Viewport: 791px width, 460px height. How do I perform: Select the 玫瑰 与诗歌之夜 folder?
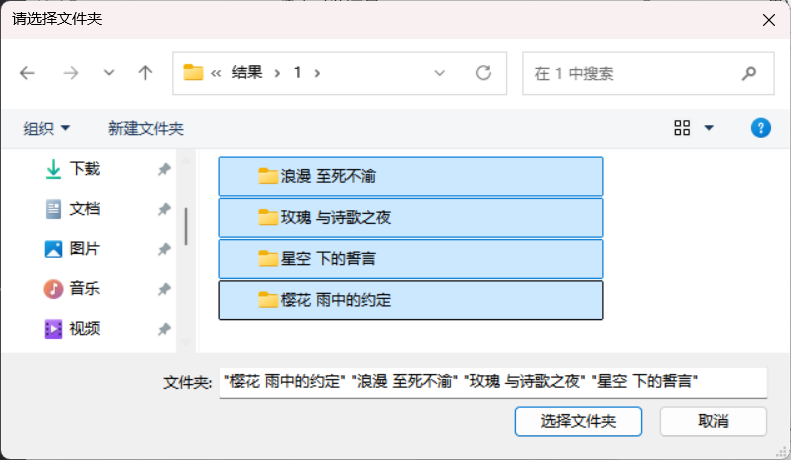tap(411, 218)
